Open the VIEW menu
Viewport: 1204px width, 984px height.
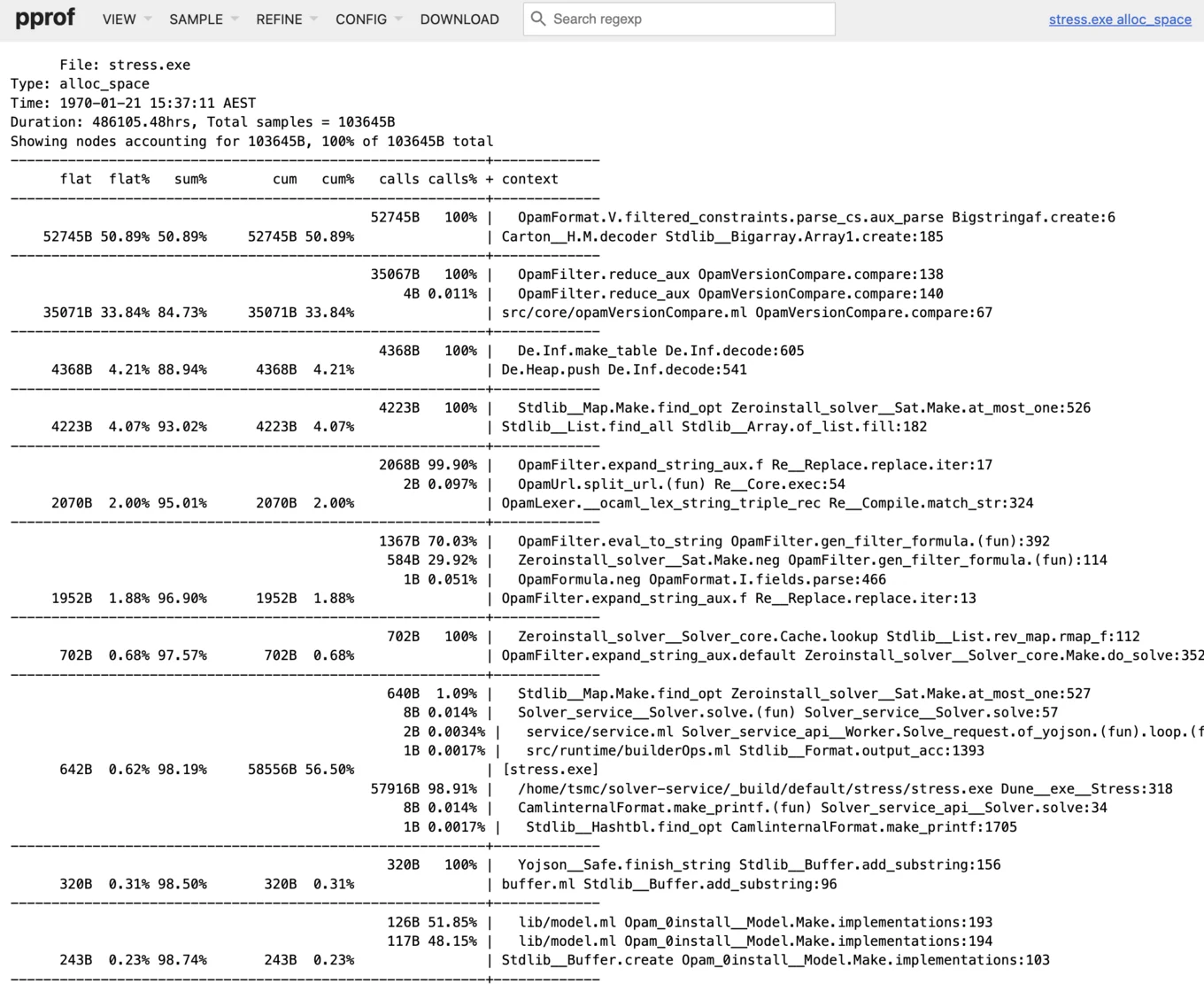[x=120, y=19]
